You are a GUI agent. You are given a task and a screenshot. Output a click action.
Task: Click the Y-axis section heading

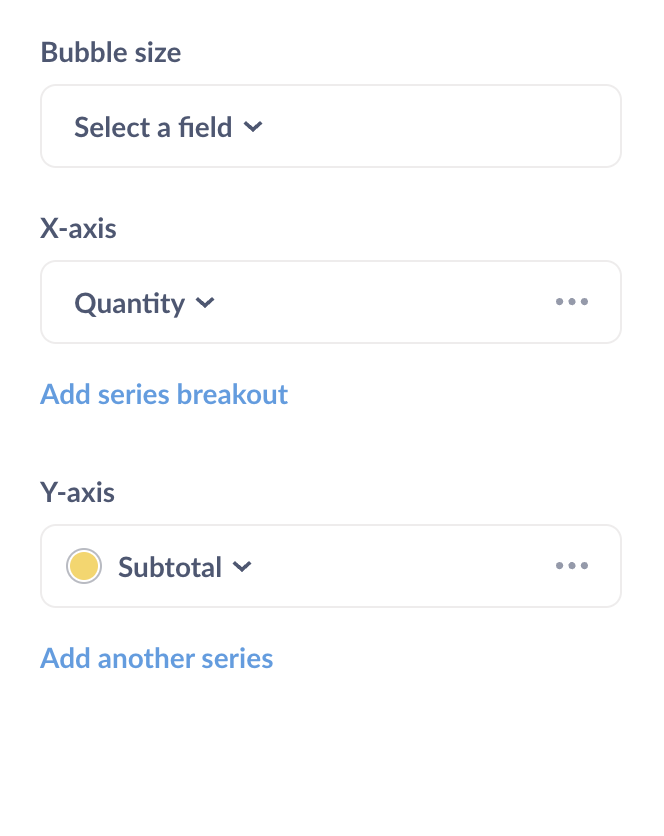(77, 492)
